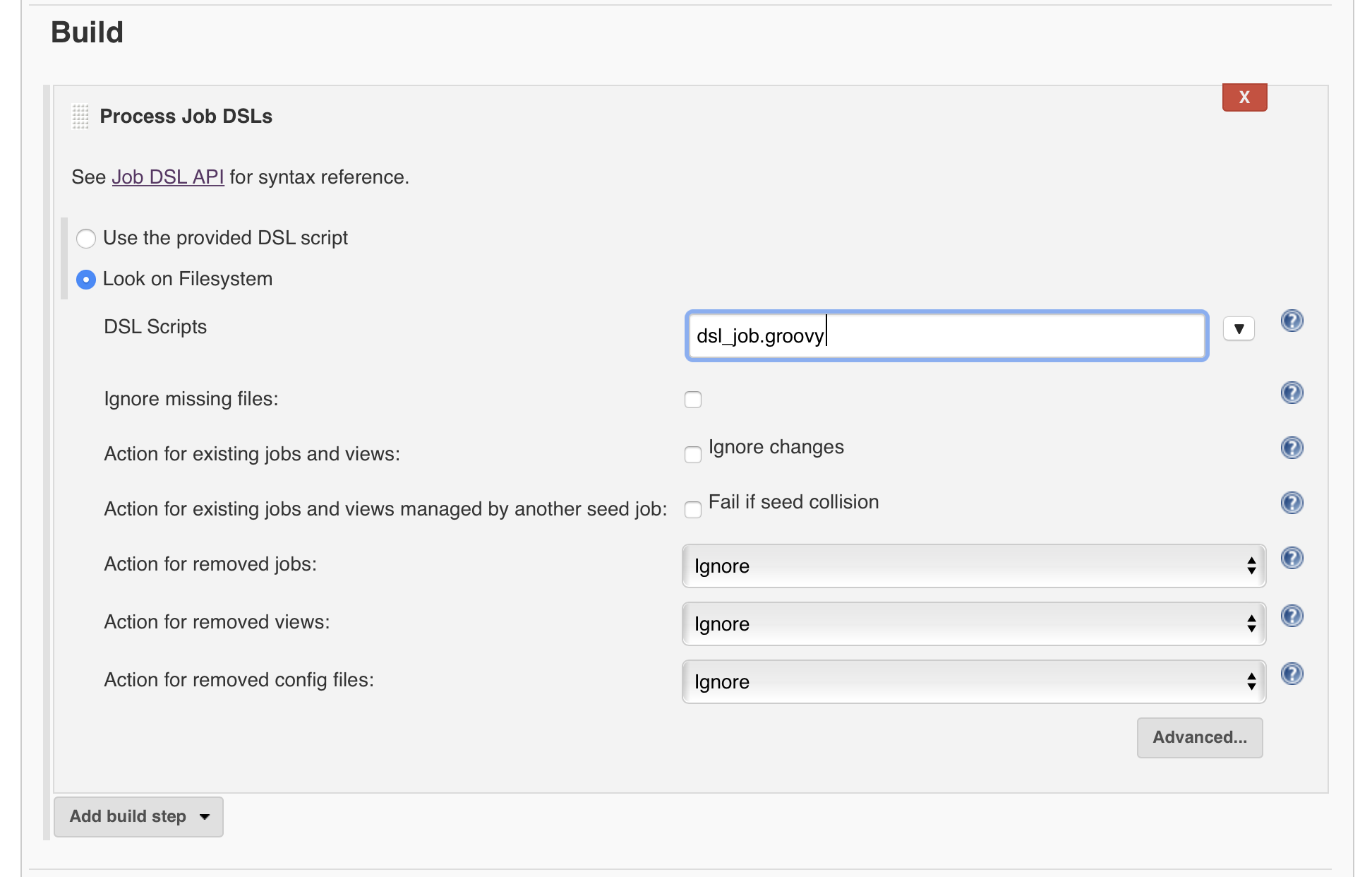Show help for existing jobs and views action
1372x877 pixels.
point(1291,448)
